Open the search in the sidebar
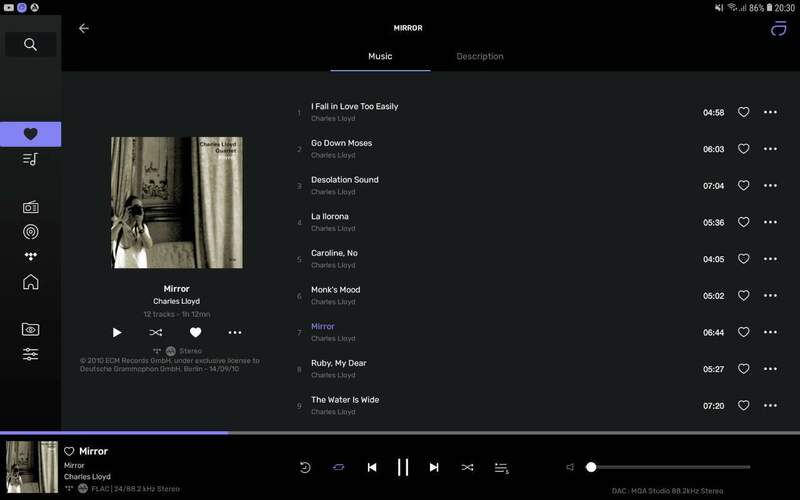This screenshot has height=500, width=800. click(30, 44)
